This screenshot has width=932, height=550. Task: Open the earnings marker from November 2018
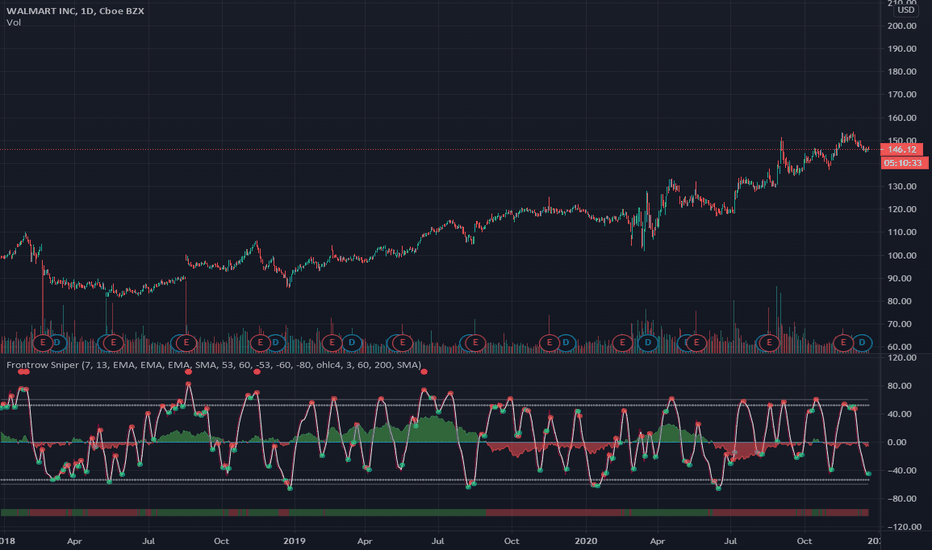260,342
